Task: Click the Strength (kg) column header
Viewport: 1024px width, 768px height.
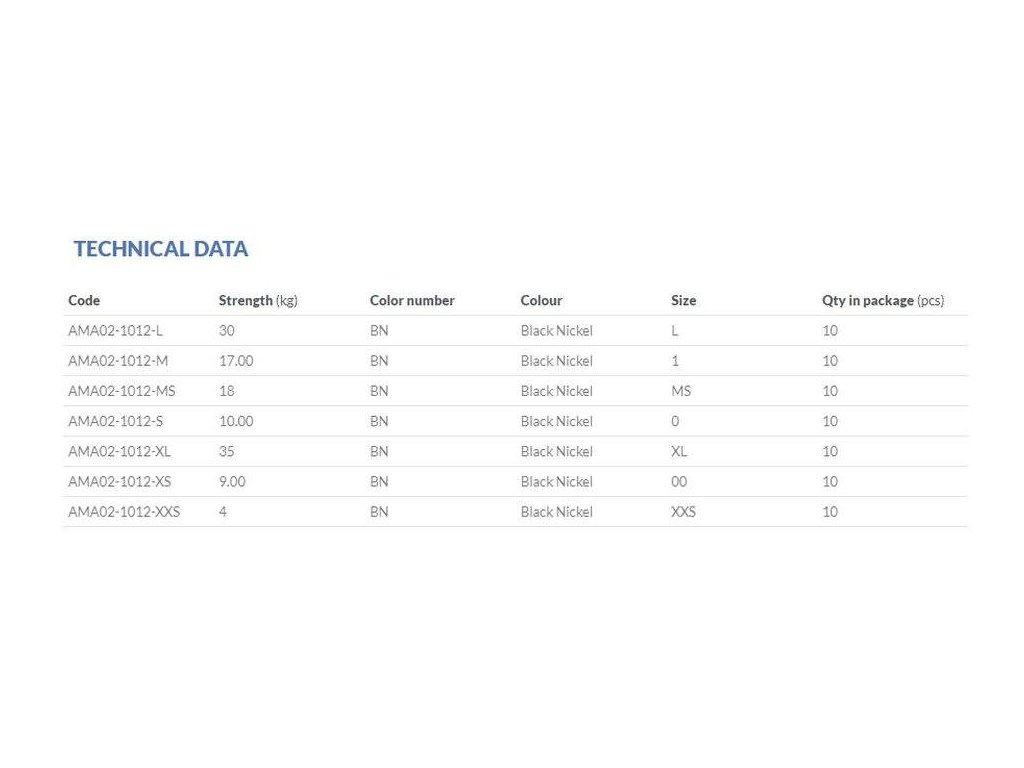Action: (x=258, y=300)
